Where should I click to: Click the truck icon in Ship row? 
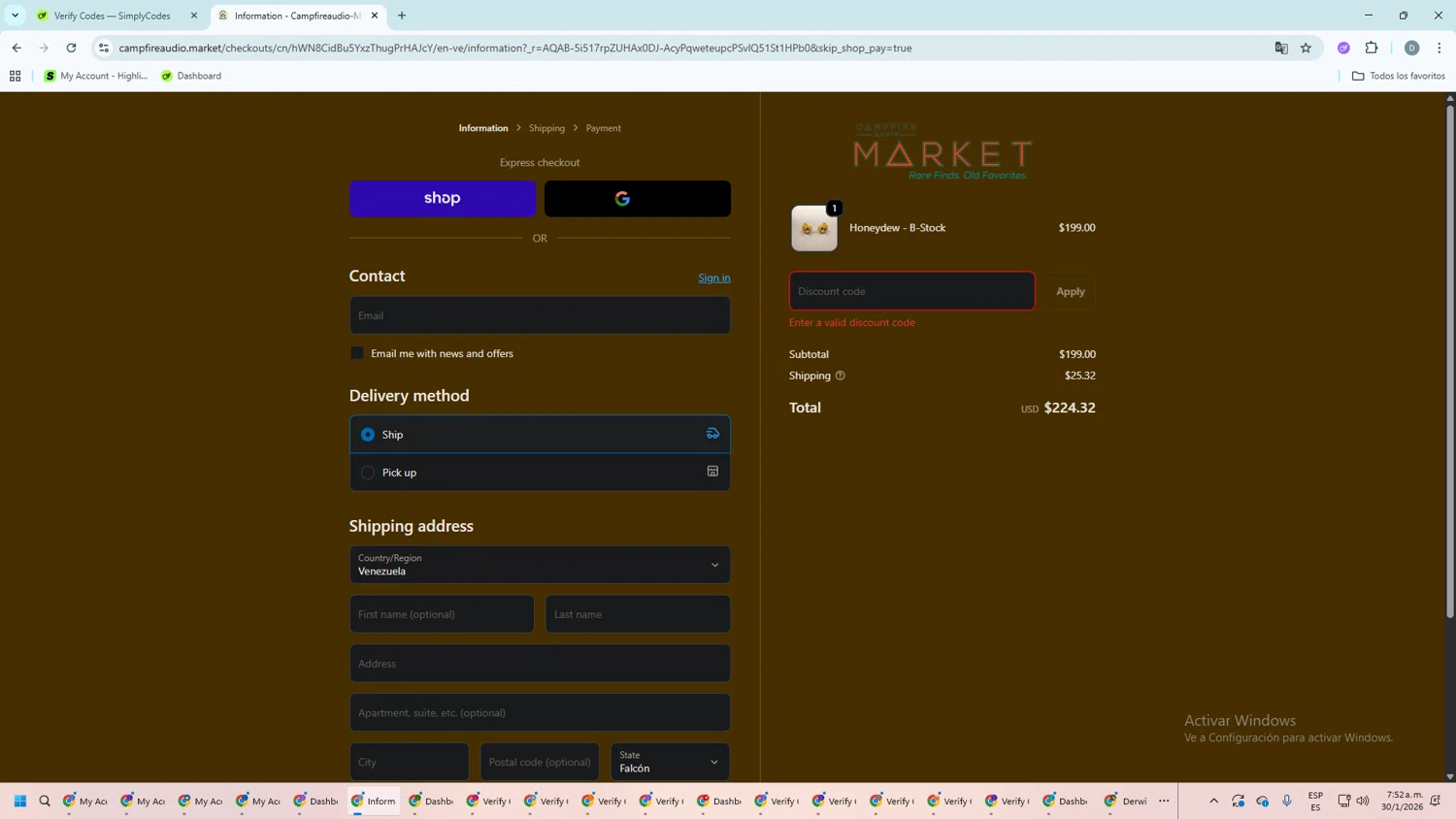click(x=712, y=434)
